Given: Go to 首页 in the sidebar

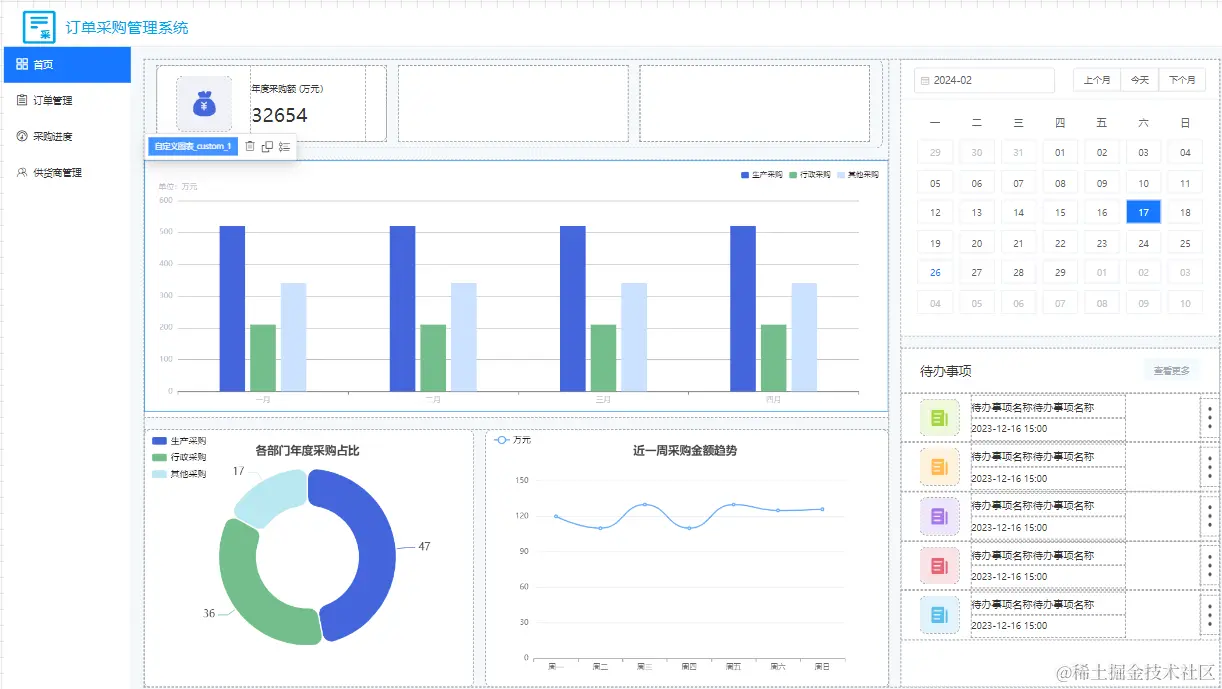Looking at the screenshot, I should (x=66, y=64).
